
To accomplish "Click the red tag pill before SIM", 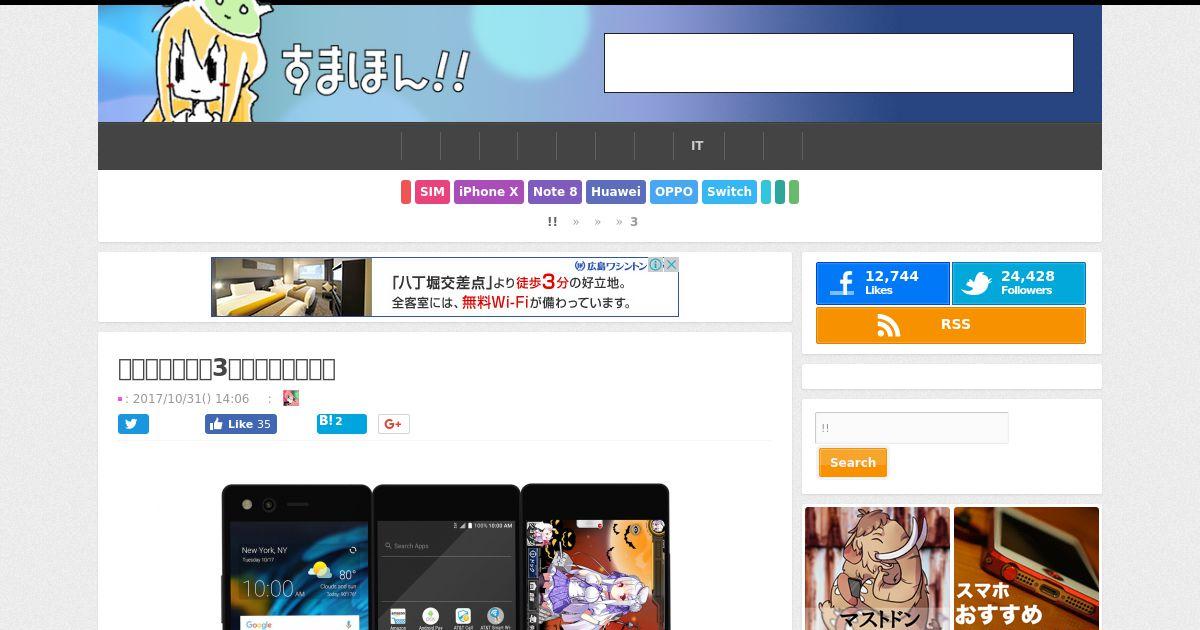I will click(406, 192).
